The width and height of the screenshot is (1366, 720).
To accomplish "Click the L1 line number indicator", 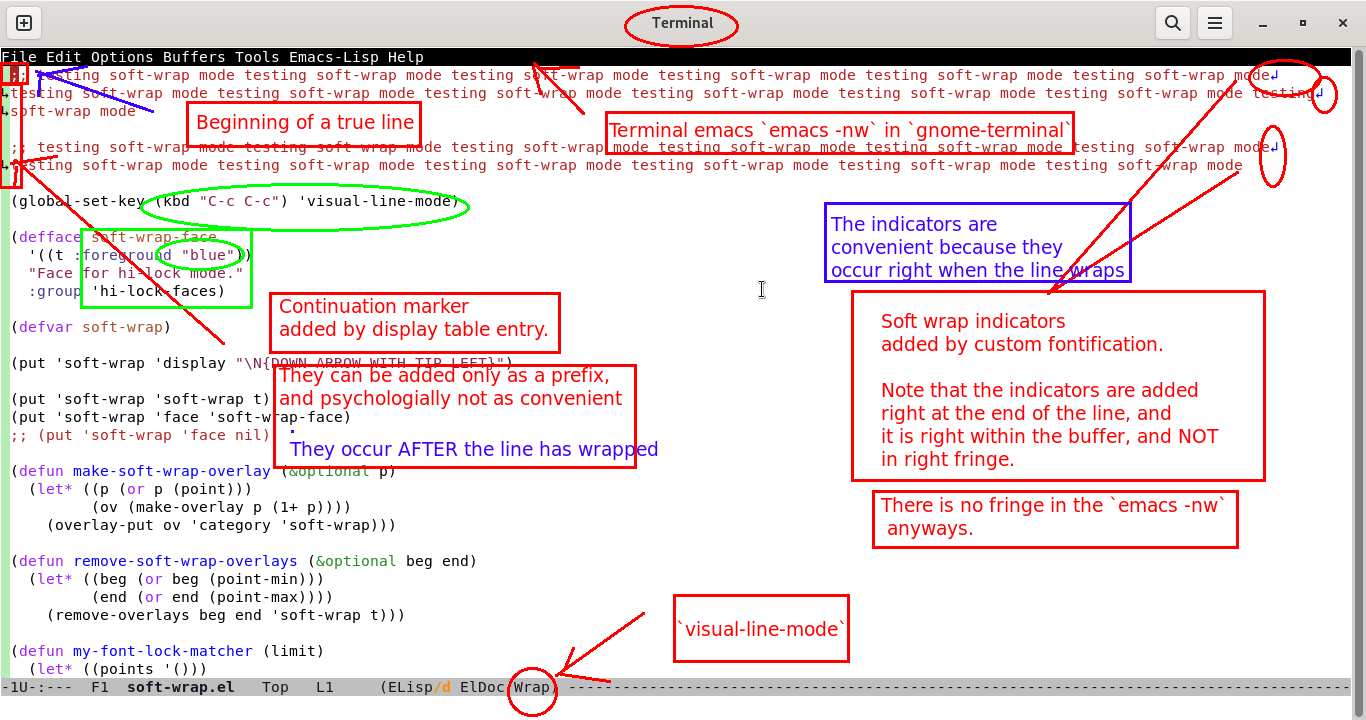I will [x=325, y=687].
